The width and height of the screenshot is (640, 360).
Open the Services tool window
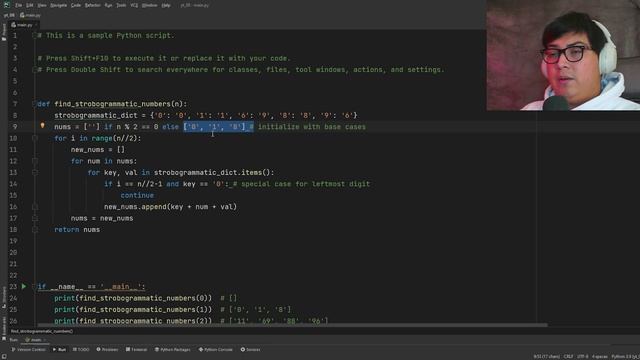(x=251, y=349)
